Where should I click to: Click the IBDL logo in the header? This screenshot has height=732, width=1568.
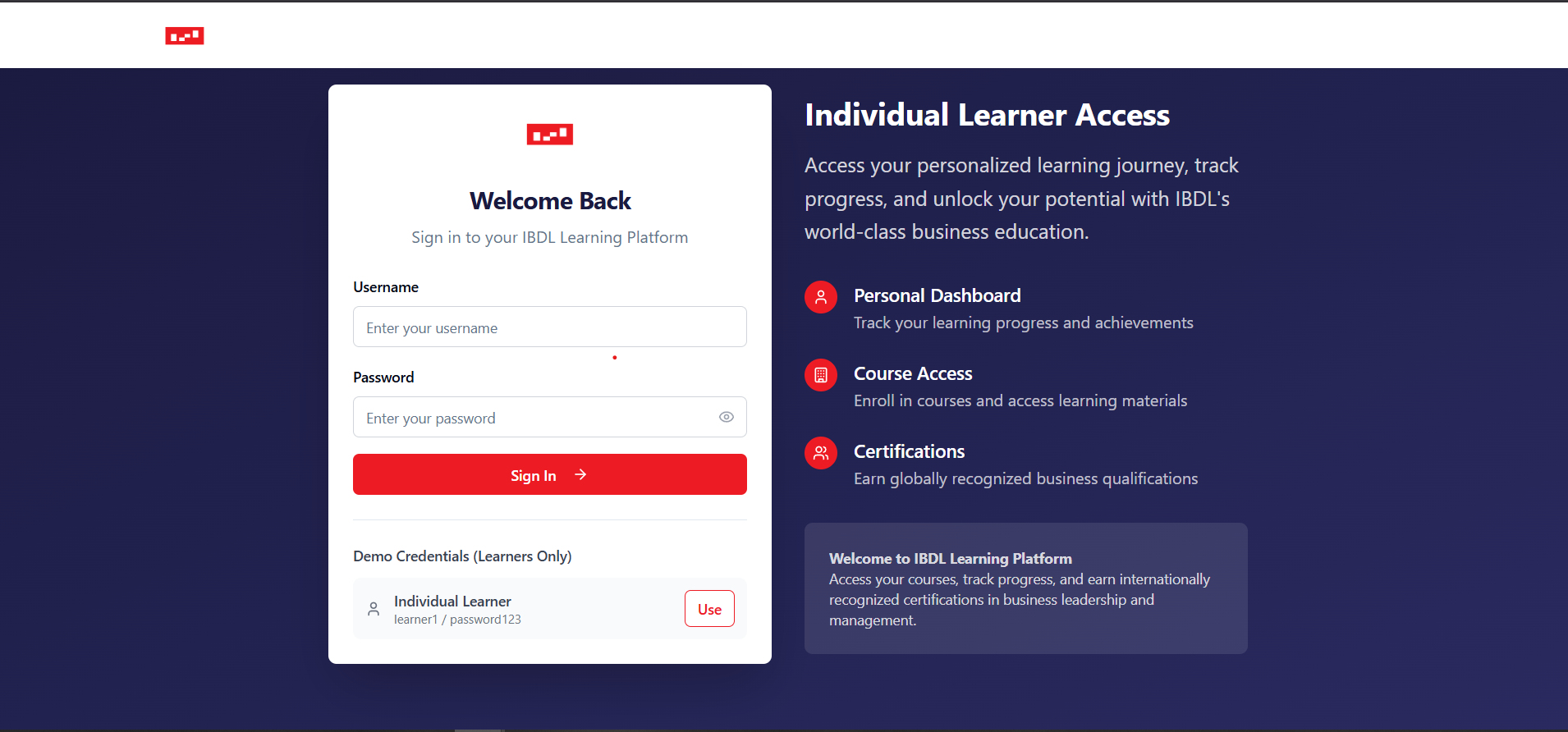click(x=185, y=36)
